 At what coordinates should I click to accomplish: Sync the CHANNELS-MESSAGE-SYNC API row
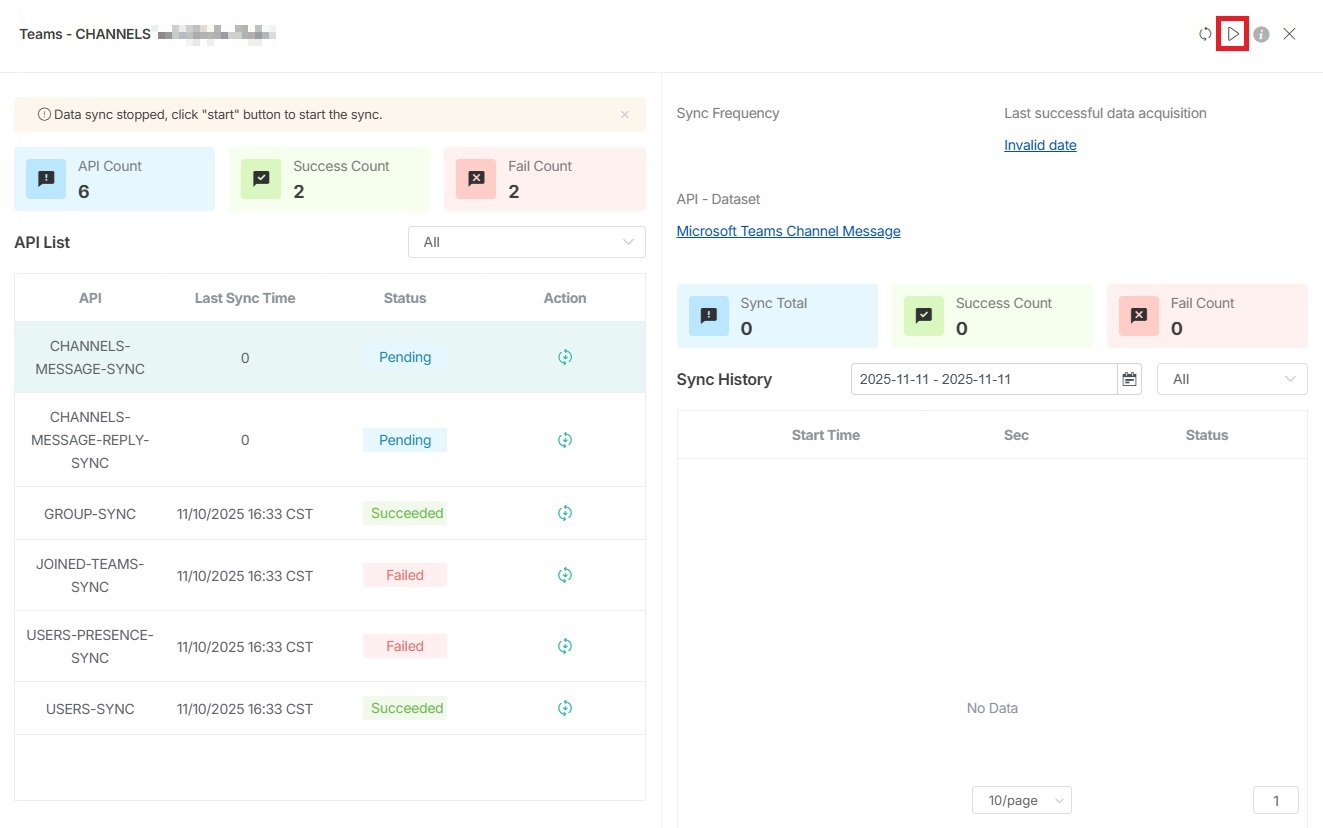pyautogui.click(x=565, y=357)
